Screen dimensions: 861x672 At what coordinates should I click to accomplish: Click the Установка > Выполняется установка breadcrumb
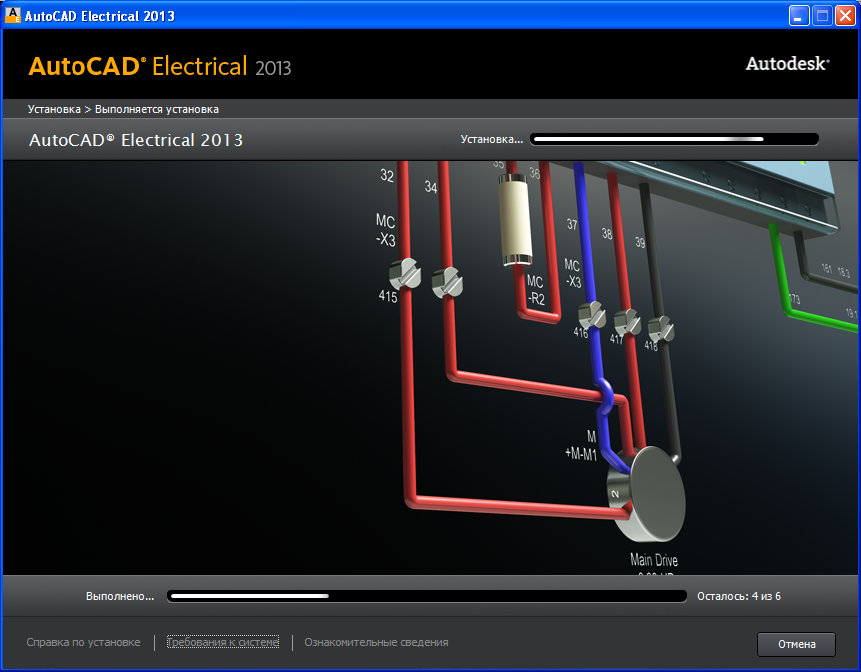click(123, 109)
